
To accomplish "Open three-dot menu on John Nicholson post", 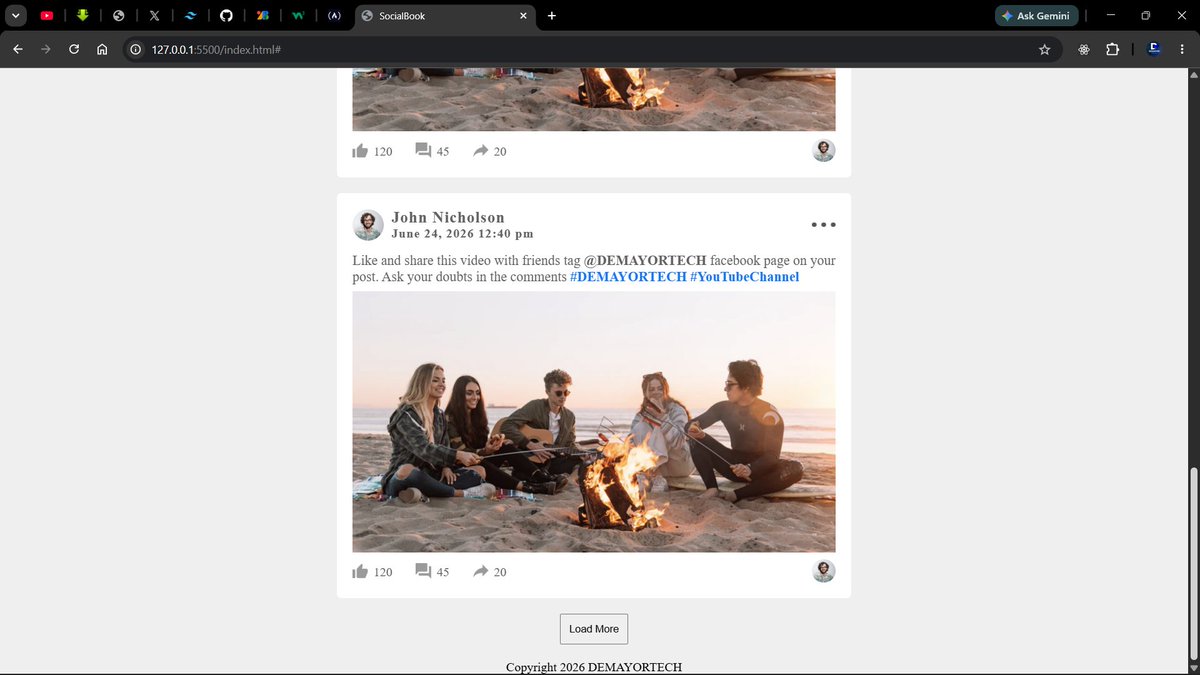I will [823, 225].
